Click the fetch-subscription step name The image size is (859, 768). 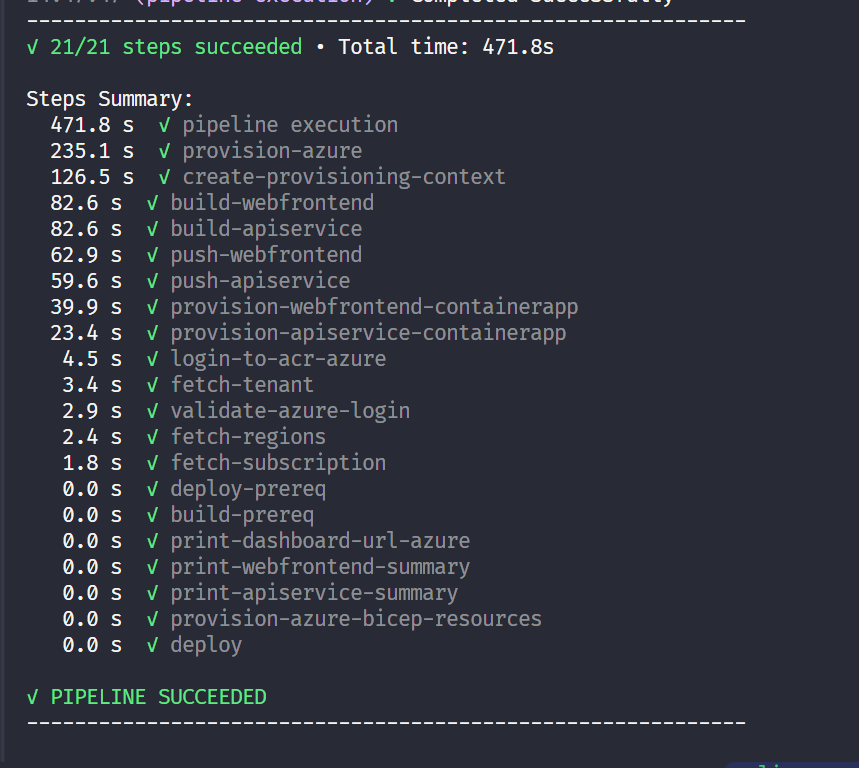278,463
